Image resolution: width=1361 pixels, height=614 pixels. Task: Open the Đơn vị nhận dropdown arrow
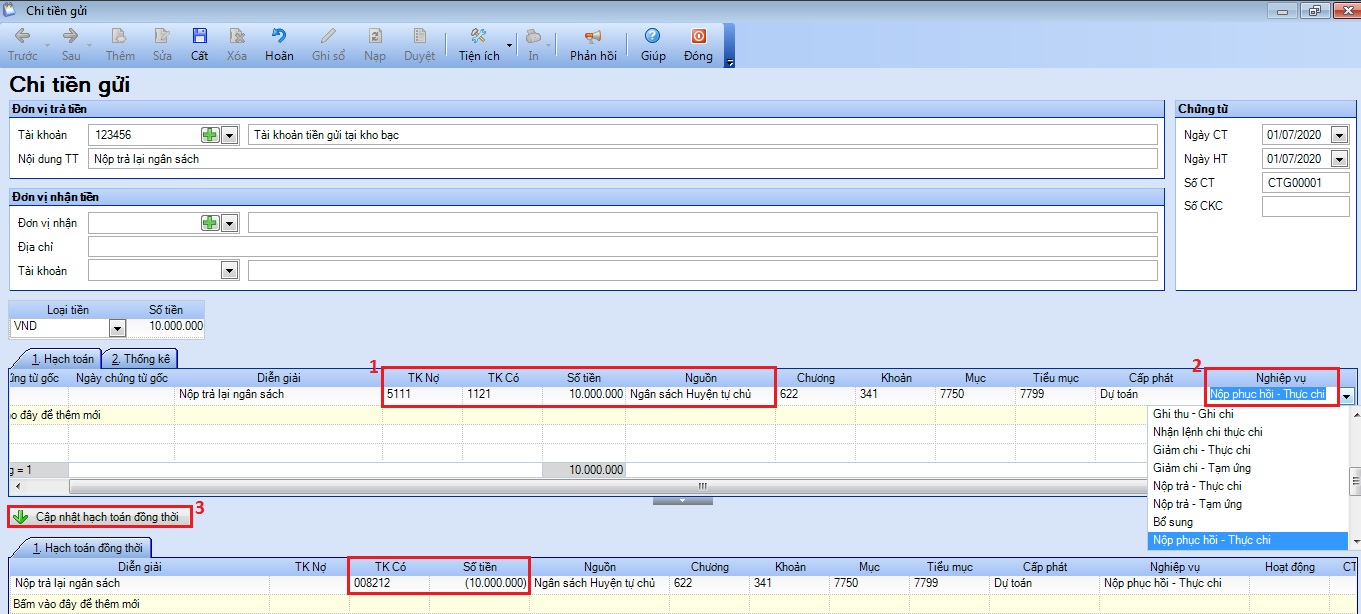coord(229,222)
